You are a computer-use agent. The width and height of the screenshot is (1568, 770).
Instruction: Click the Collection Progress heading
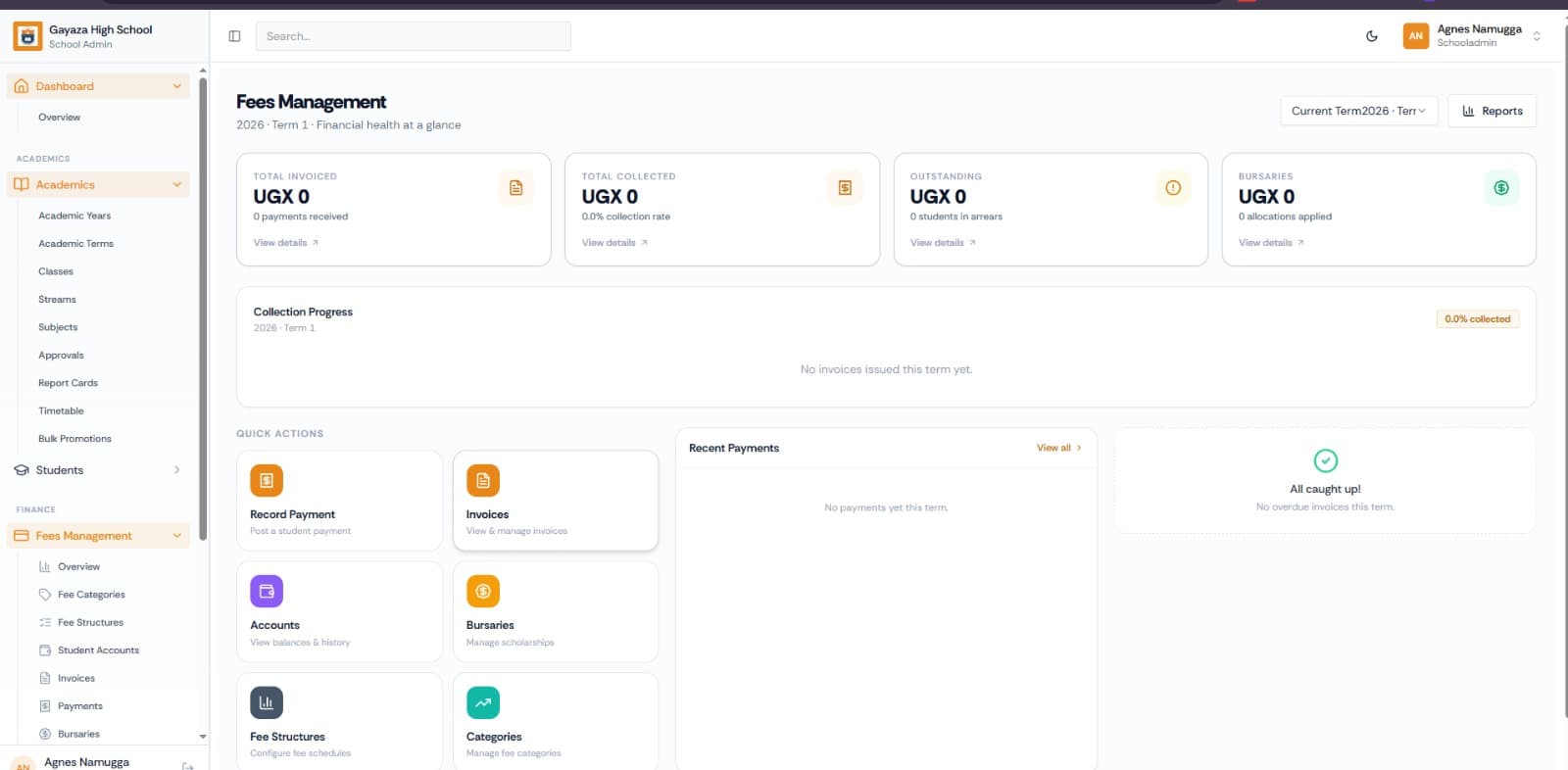click(303, 312)
